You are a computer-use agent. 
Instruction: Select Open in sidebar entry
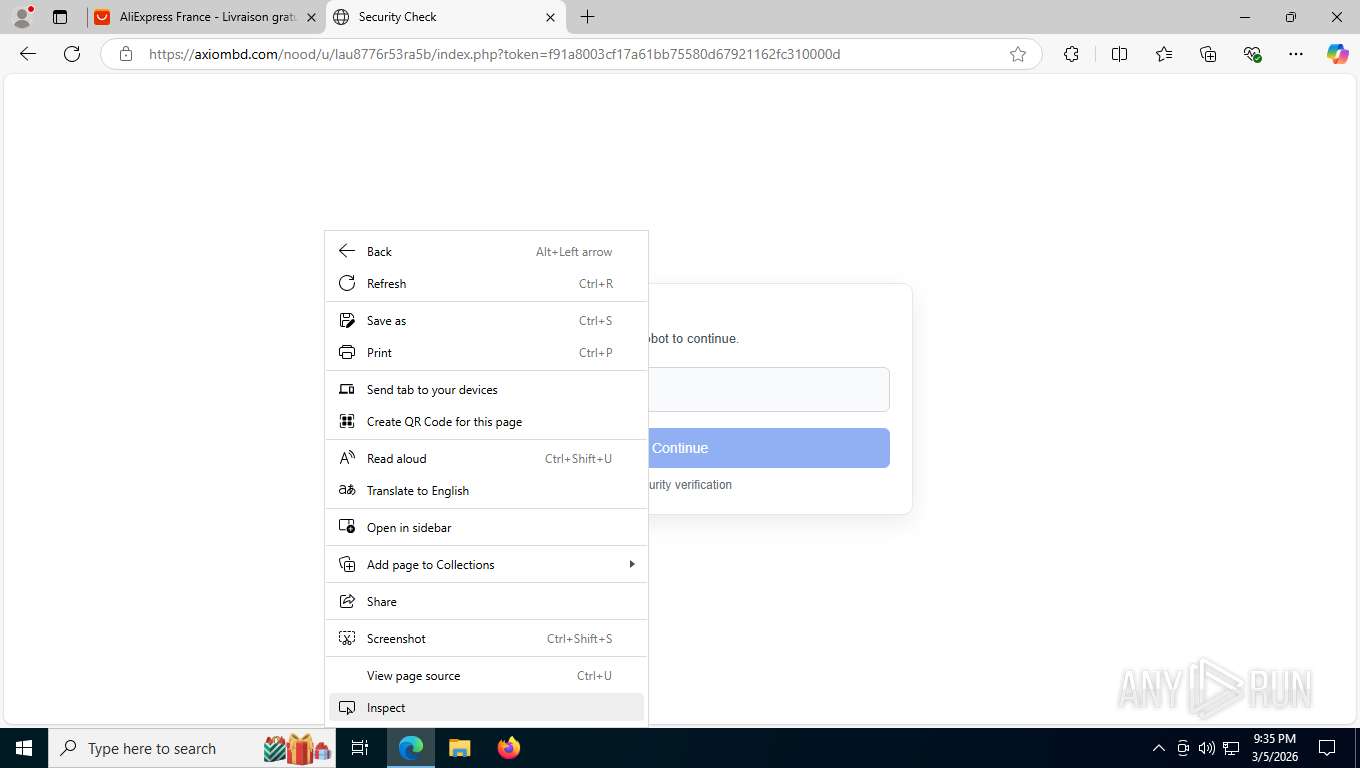[x=486, y=528]
